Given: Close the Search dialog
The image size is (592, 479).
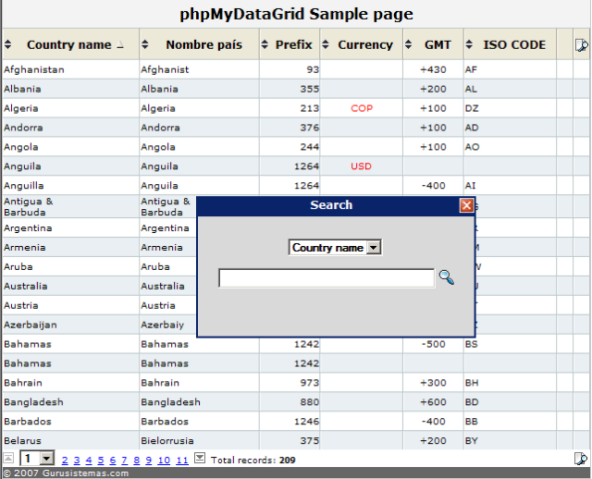Looking at the screenshot, I should coord(467,205).
